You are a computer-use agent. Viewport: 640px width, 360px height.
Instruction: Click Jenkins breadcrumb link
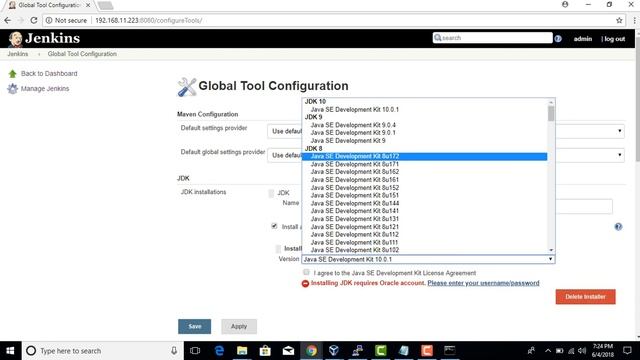[18, 54]
